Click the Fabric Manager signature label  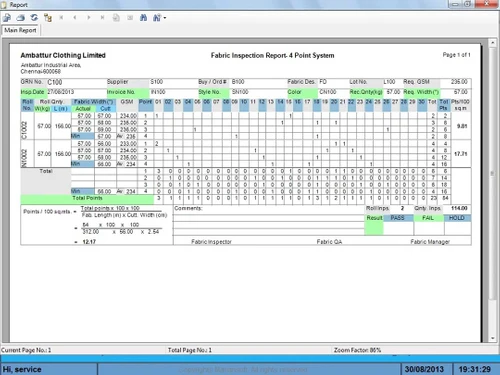(x=430, y=242)
